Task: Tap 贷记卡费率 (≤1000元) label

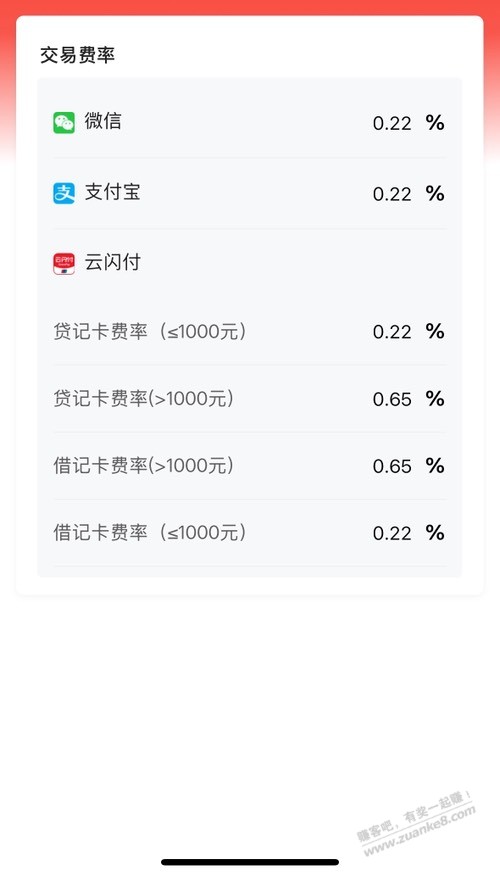Action: pyautogui.click(x=150, y=332)
